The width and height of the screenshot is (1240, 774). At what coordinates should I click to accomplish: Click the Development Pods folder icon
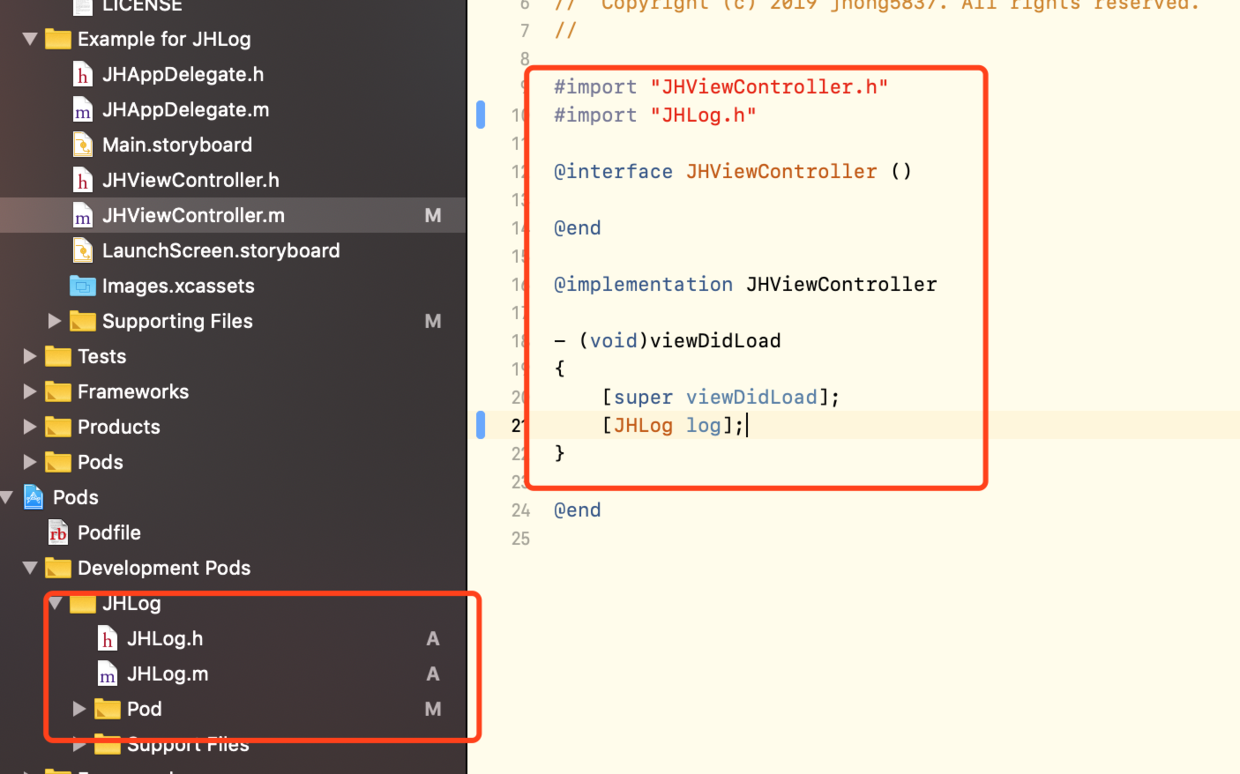tap(58, 568)
